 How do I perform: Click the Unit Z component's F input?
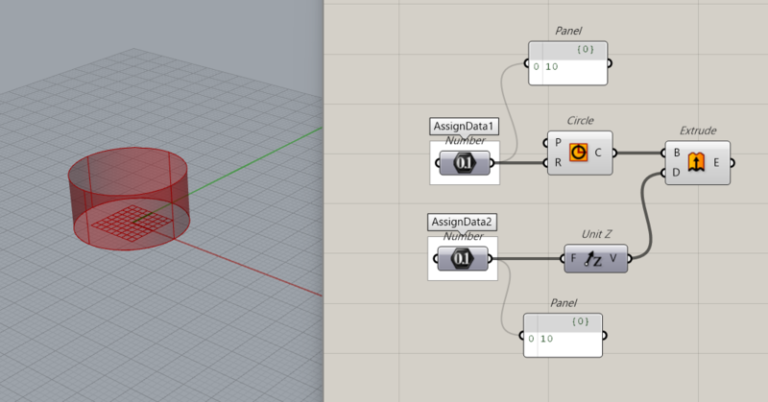(574, 260)
